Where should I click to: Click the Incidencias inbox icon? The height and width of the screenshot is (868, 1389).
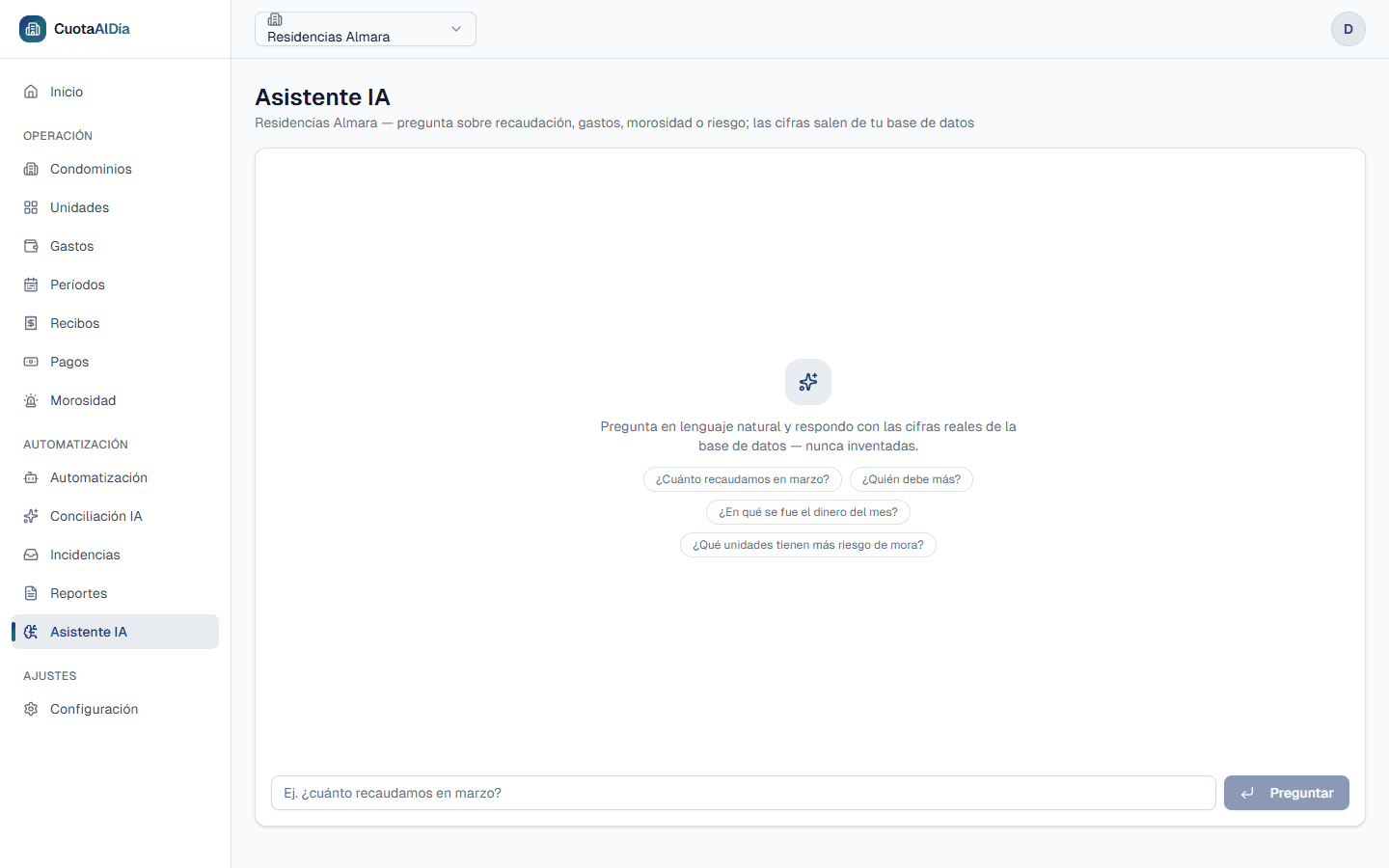(31, 555)
